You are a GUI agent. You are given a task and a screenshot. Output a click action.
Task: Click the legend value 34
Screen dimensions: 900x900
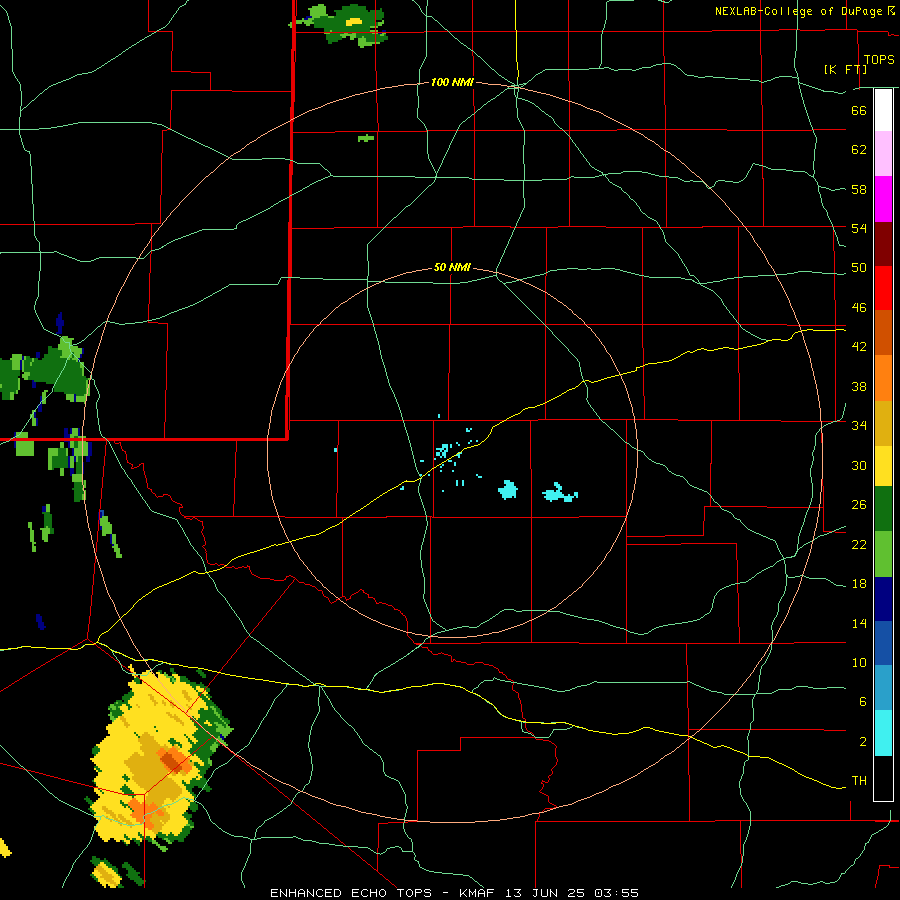[x=859, y=426]
